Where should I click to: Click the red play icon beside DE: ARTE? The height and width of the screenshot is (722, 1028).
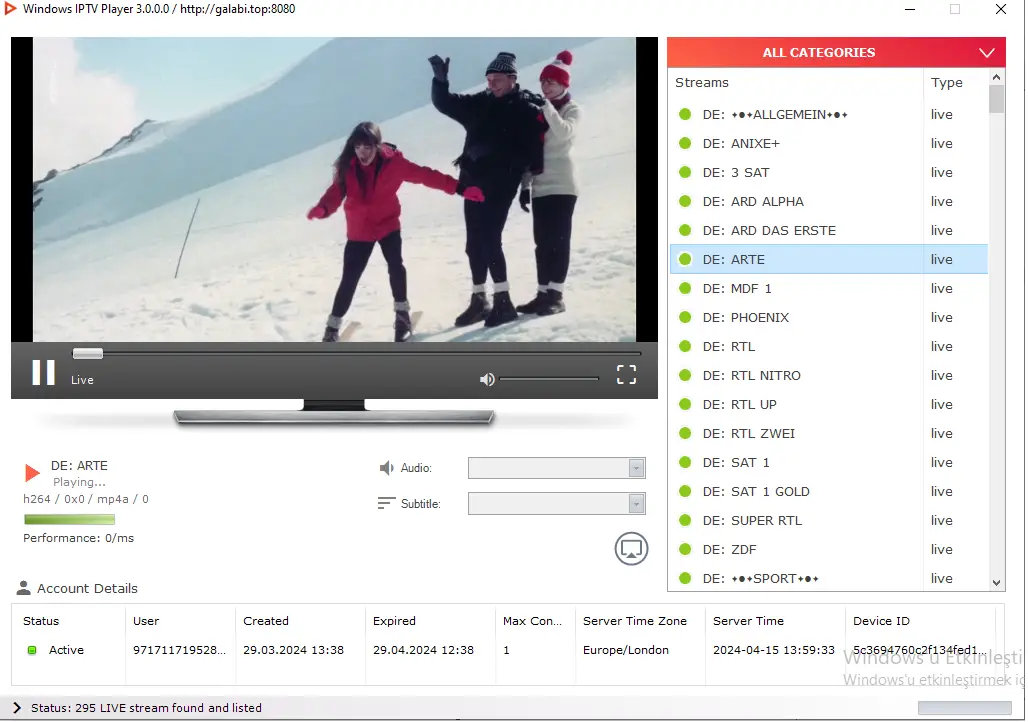click(32, 473)
